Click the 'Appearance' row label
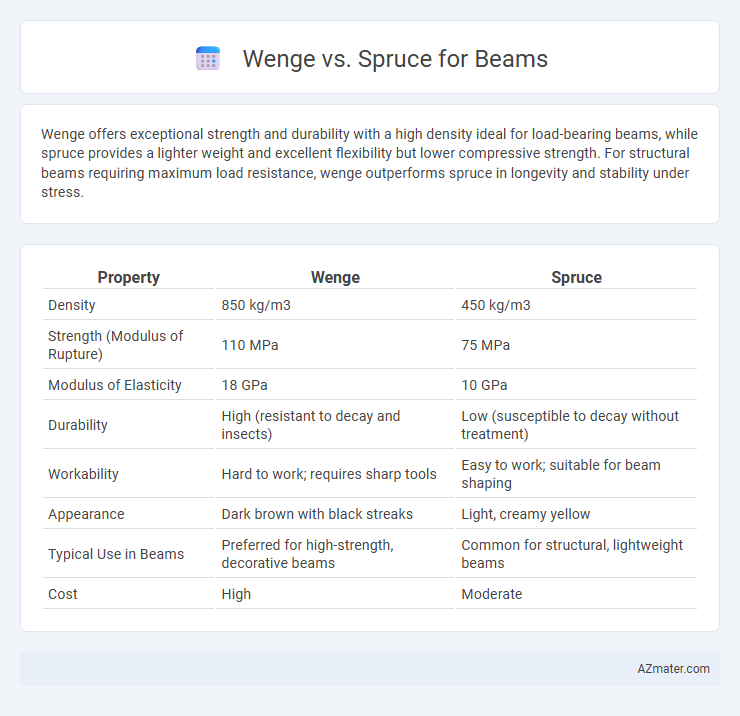Image resolution: width=740 pixels, height=716 pixels. 86,514
